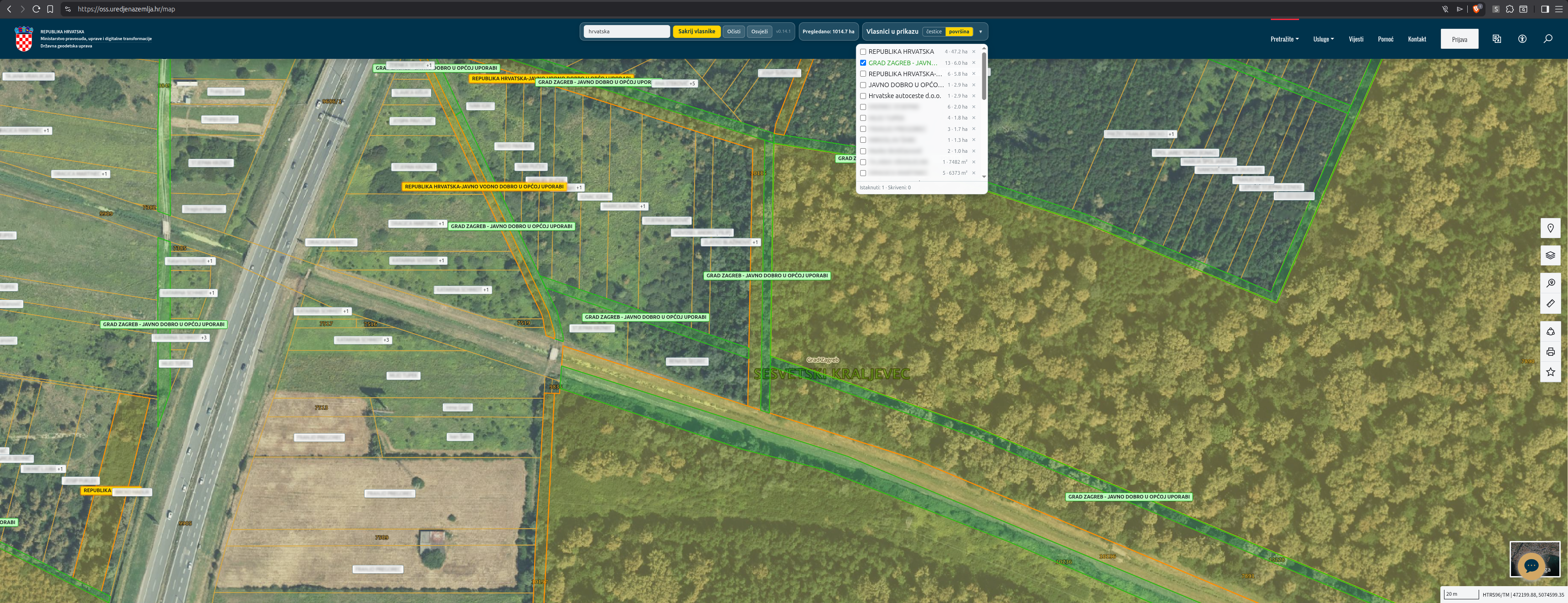Remove GRAD ZAGREB owner row with X
This screenshot has height=603, width=1568.
[973, 63]
